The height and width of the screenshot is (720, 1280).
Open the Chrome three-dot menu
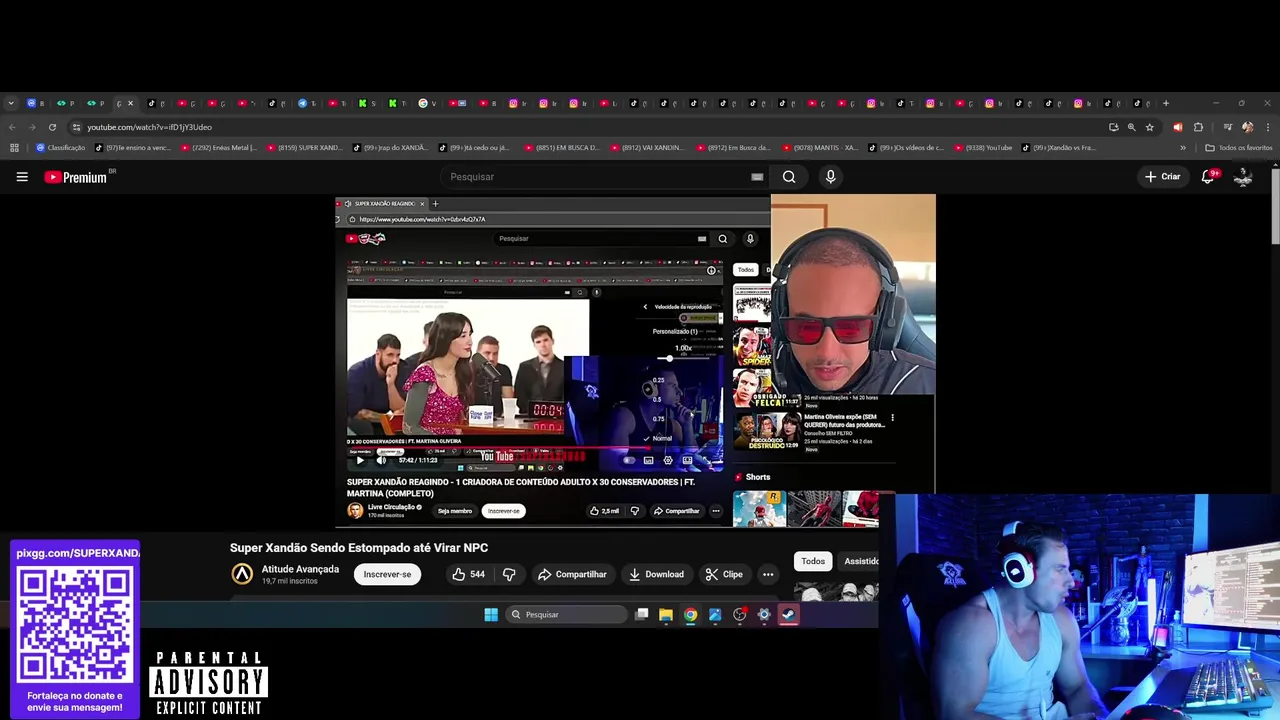pos(1266,127)
